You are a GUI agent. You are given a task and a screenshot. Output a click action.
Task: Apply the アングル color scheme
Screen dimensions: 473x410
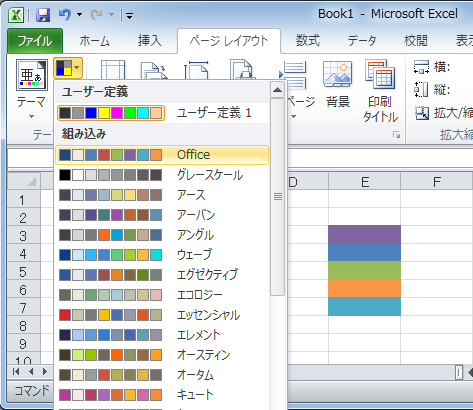tap(162, 235)
